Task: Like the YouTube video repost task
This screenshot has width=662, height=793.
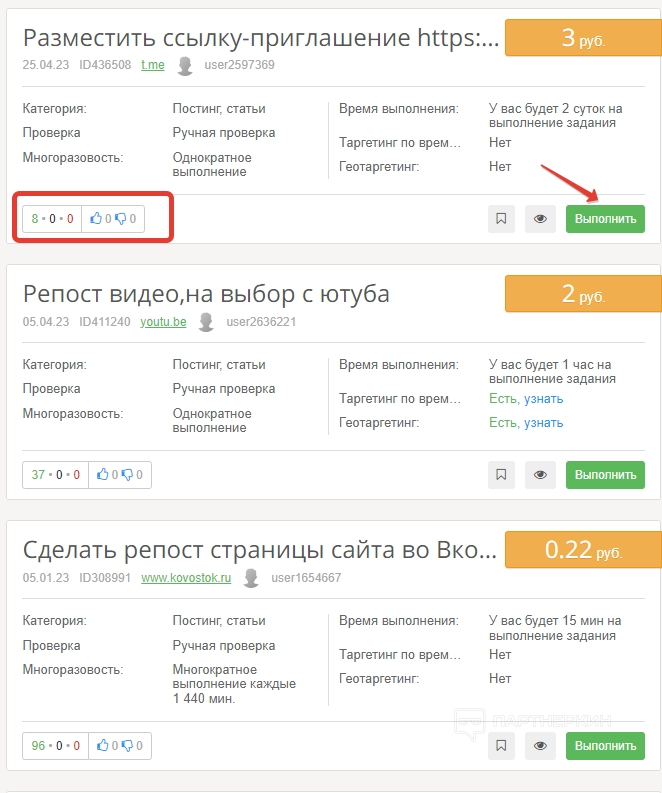Action: [105, 475]
